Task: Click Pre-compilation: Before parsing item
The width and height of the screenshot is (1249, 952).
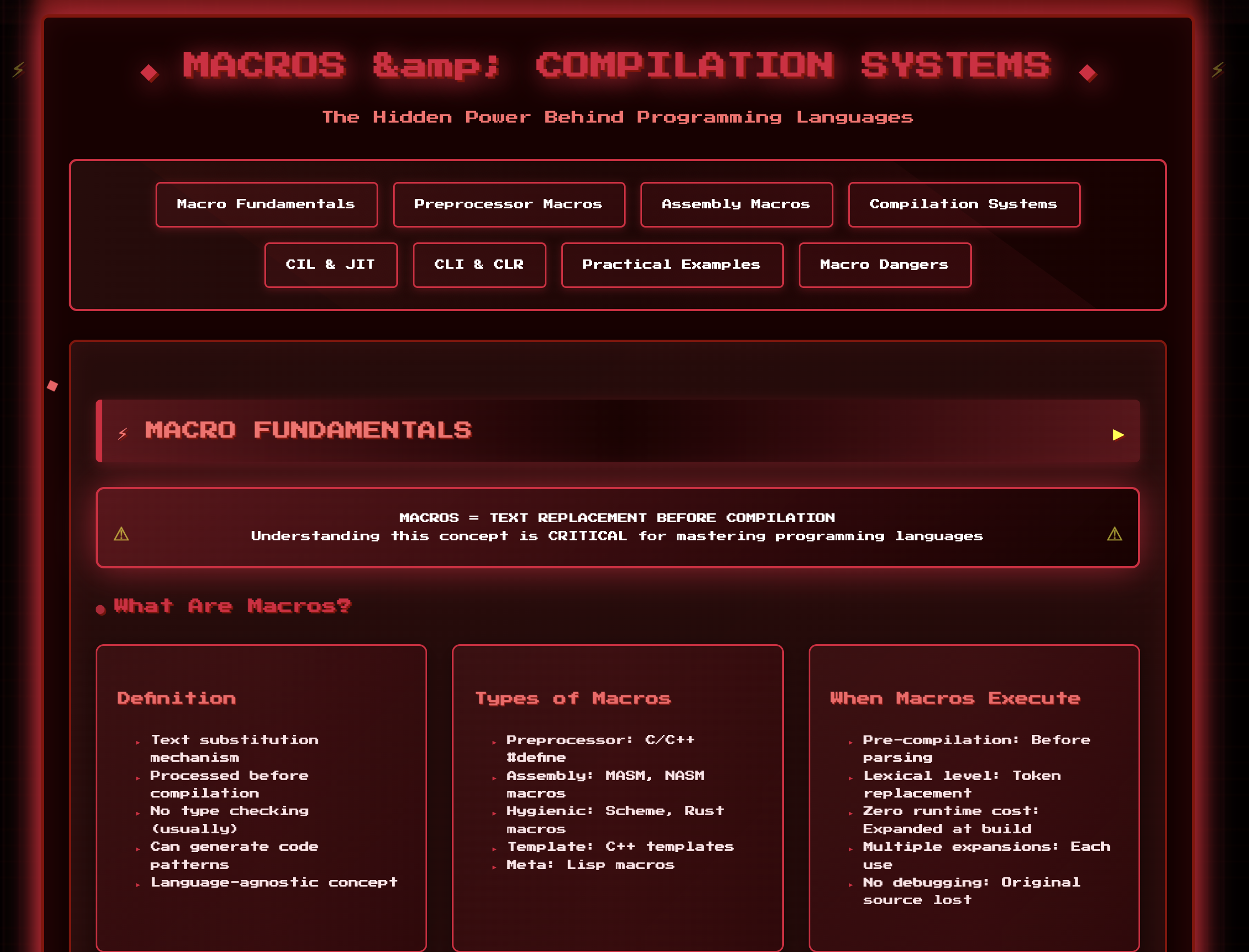Action: coord(976,749)
